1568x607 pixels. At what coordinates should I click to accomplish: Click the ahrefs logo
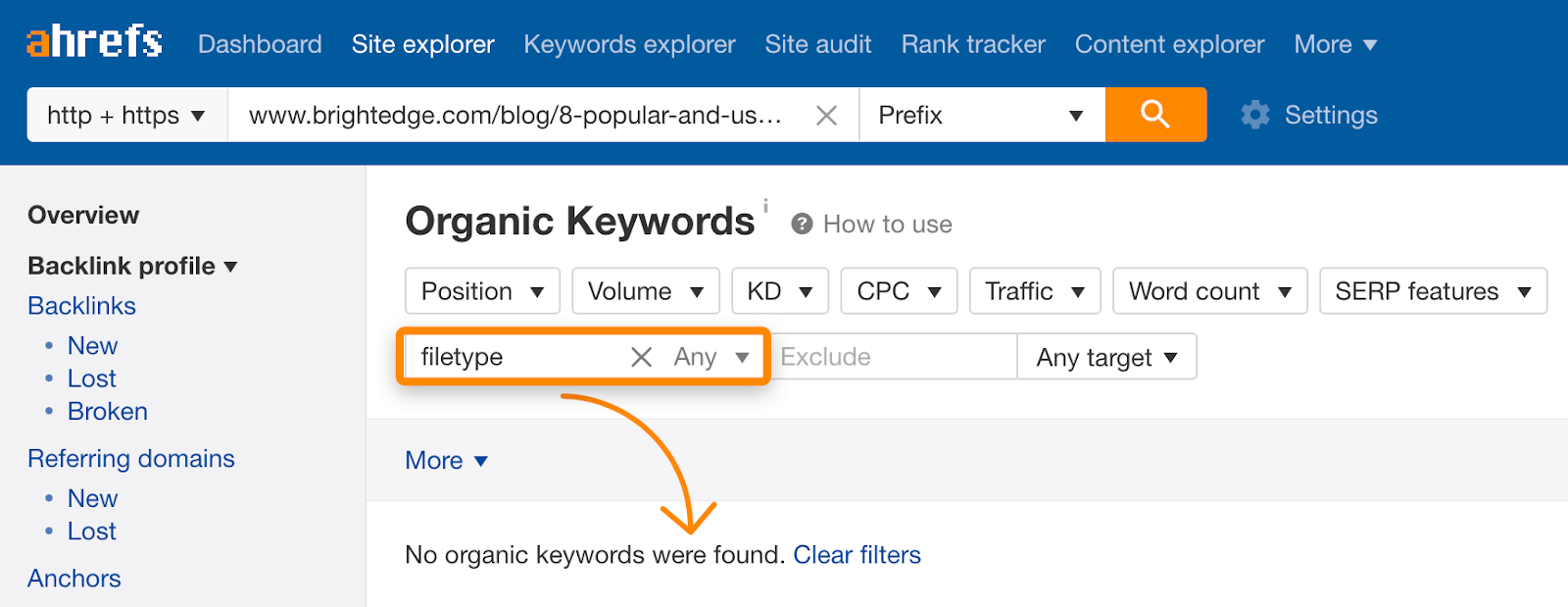[x=94, y=42]
